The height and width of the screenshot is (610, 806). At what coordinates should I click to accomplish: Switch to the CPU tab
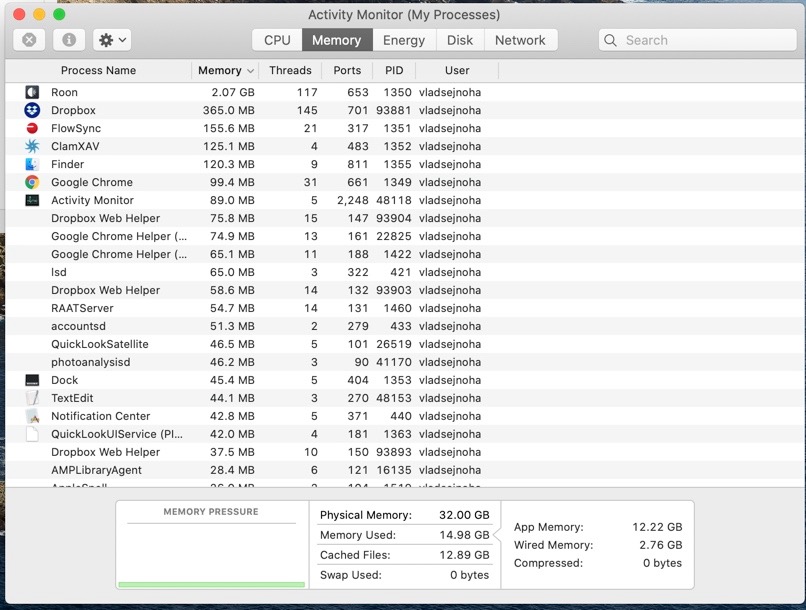[x=277, y=40]
